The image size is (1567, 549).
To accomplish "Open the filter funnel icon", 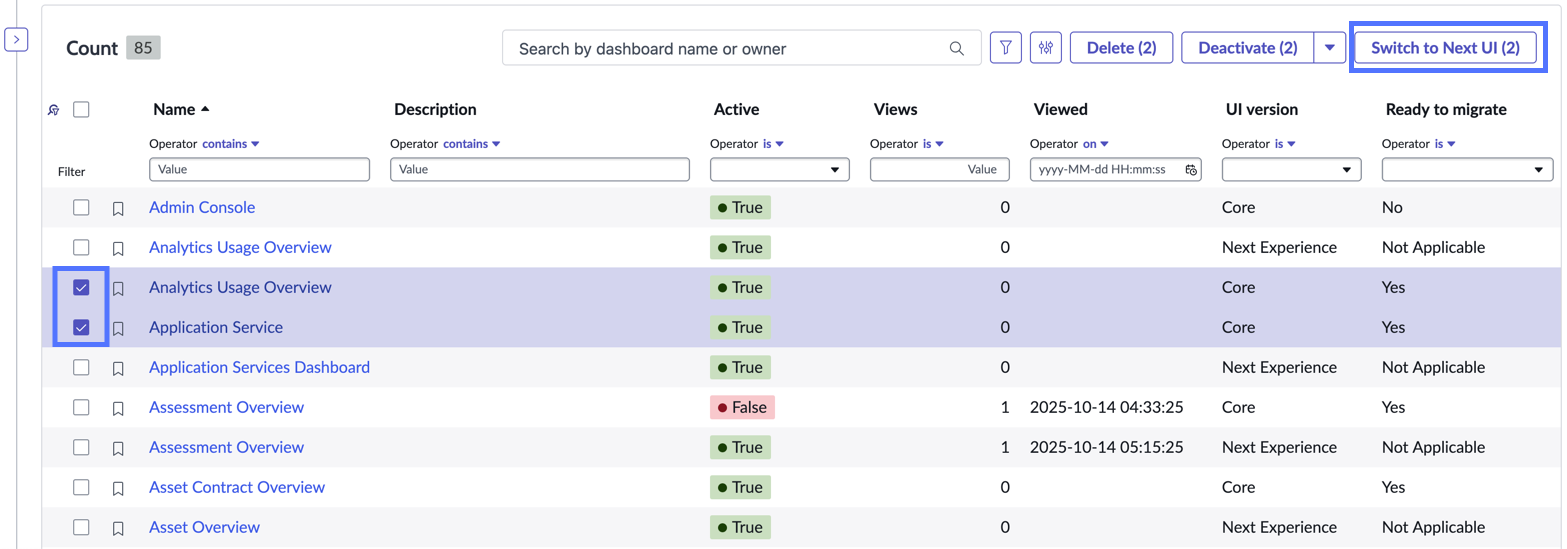I will coord(1006,48).
